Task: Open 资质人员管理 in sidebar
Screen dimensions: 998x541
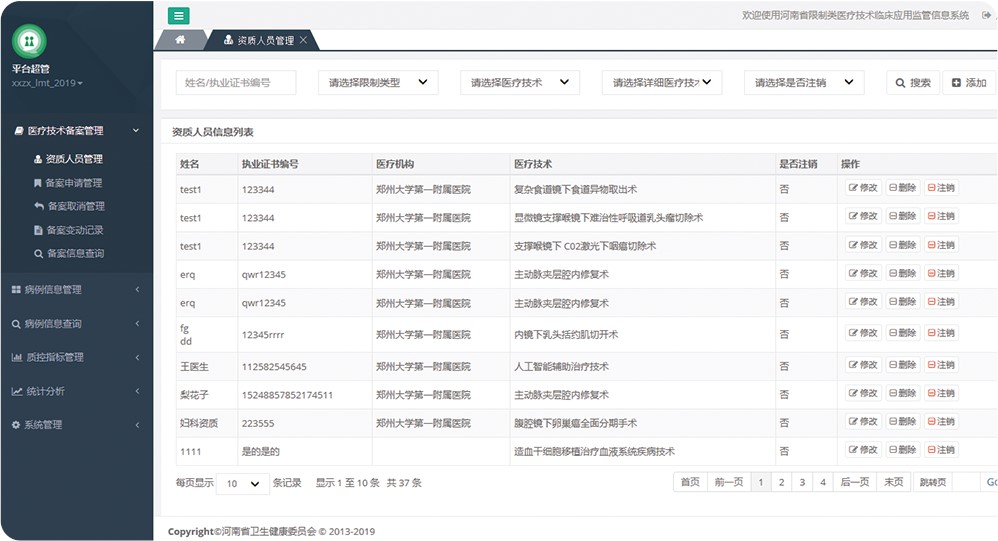Action: click(68, 159)
